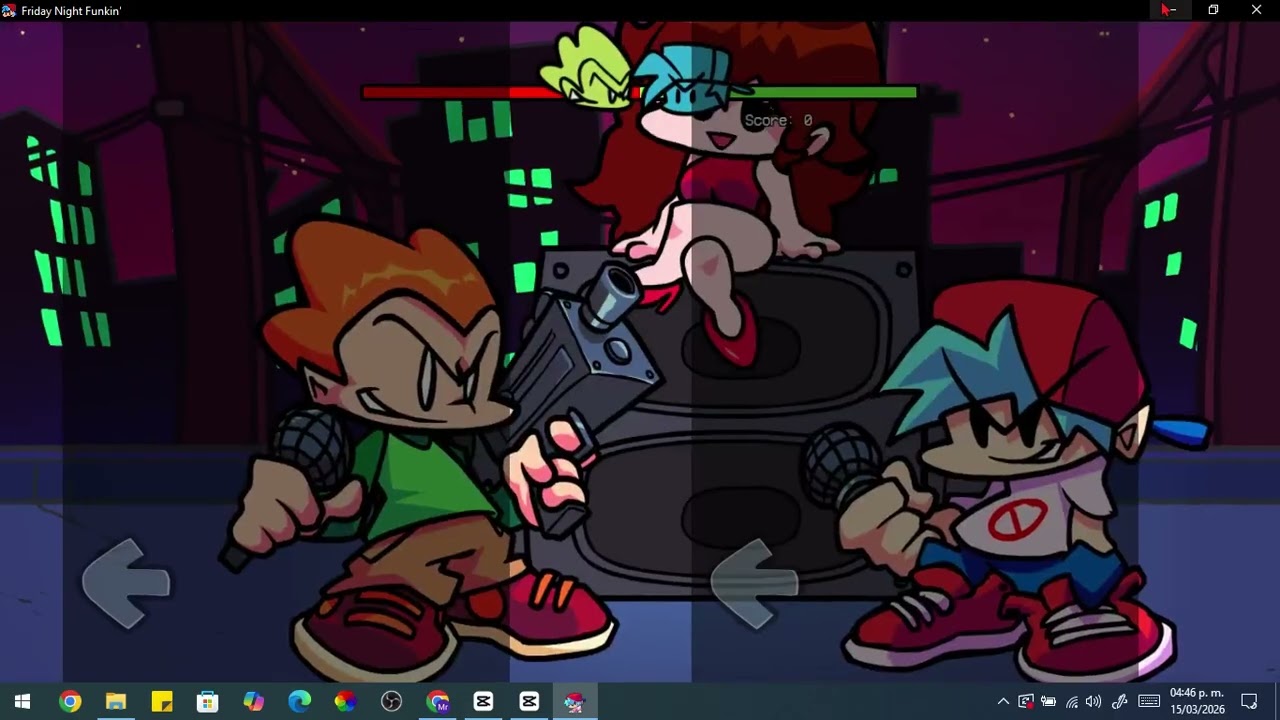
Task: Click the Friday Night Funkin' title bar icon
Action: [x=9, y=10]
